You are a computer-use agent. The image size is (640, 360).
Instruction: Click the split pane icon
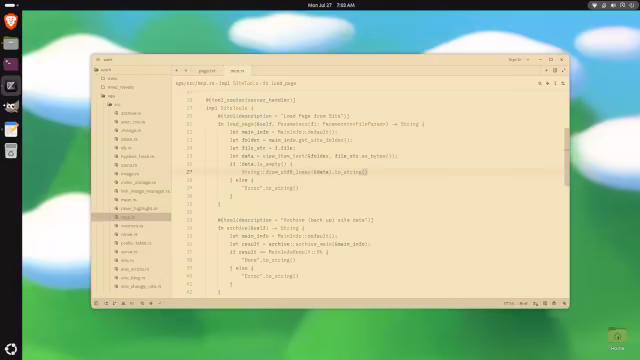(x=555, y=71)
